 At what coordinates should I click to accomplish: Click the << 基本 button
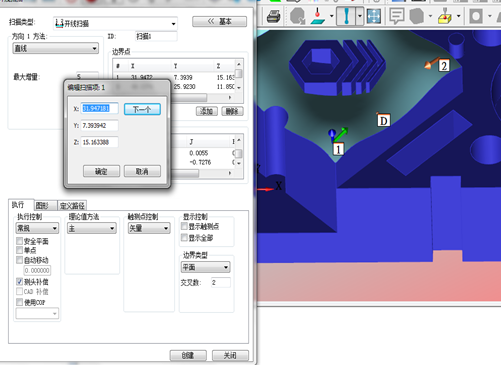click(220, 22)
